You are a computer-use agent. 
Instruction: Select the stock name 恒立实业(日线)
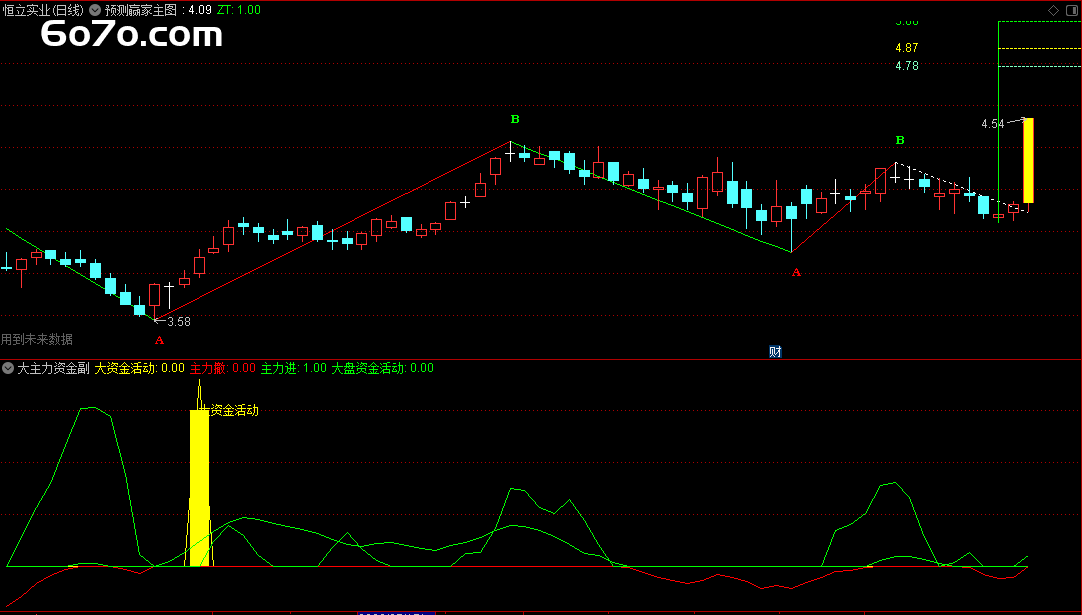pyautogui.click(x=43, y=10)
